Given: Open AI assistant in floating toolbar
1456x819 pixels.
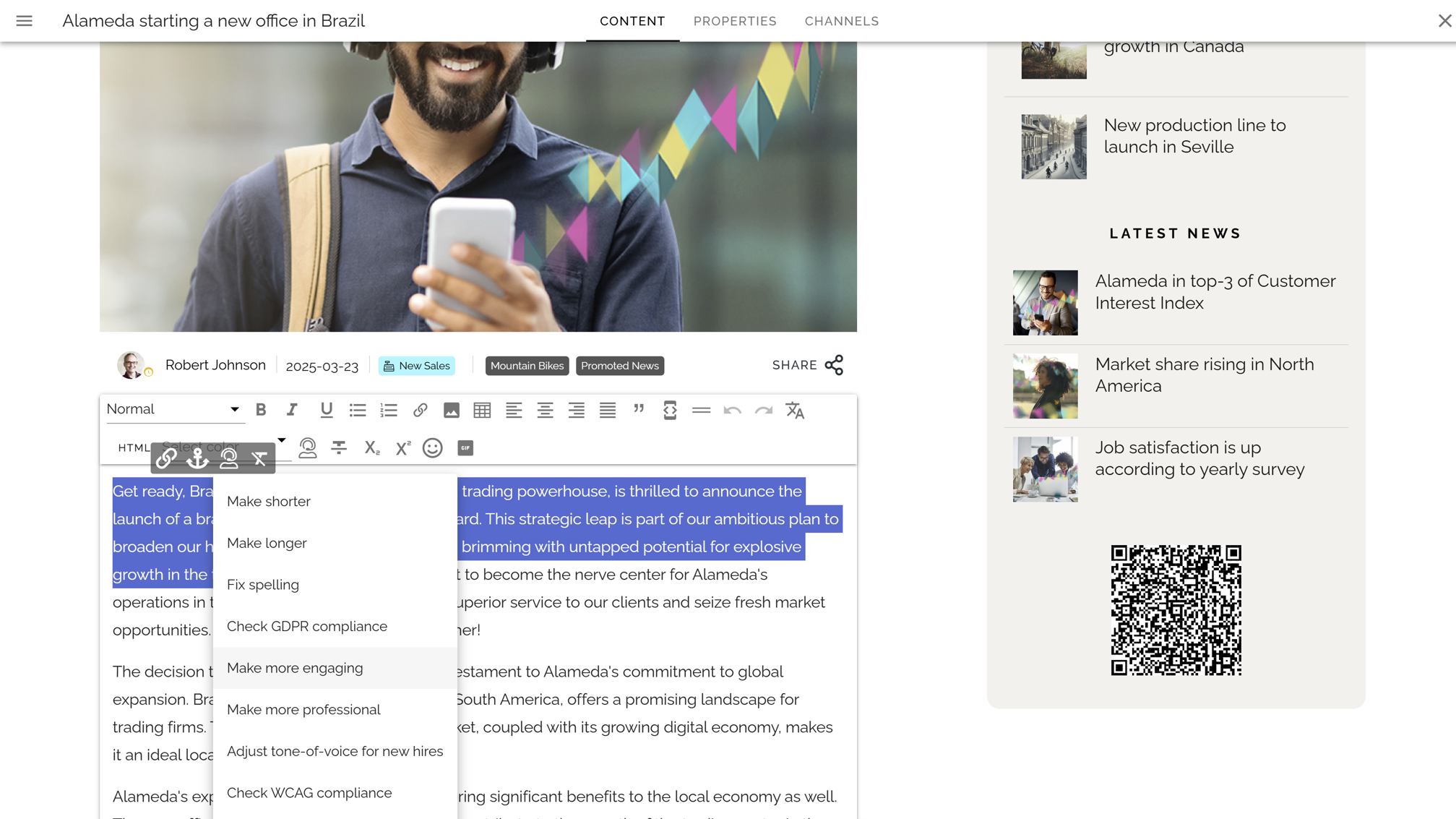Looking at the screenshot, I should 229,458.
